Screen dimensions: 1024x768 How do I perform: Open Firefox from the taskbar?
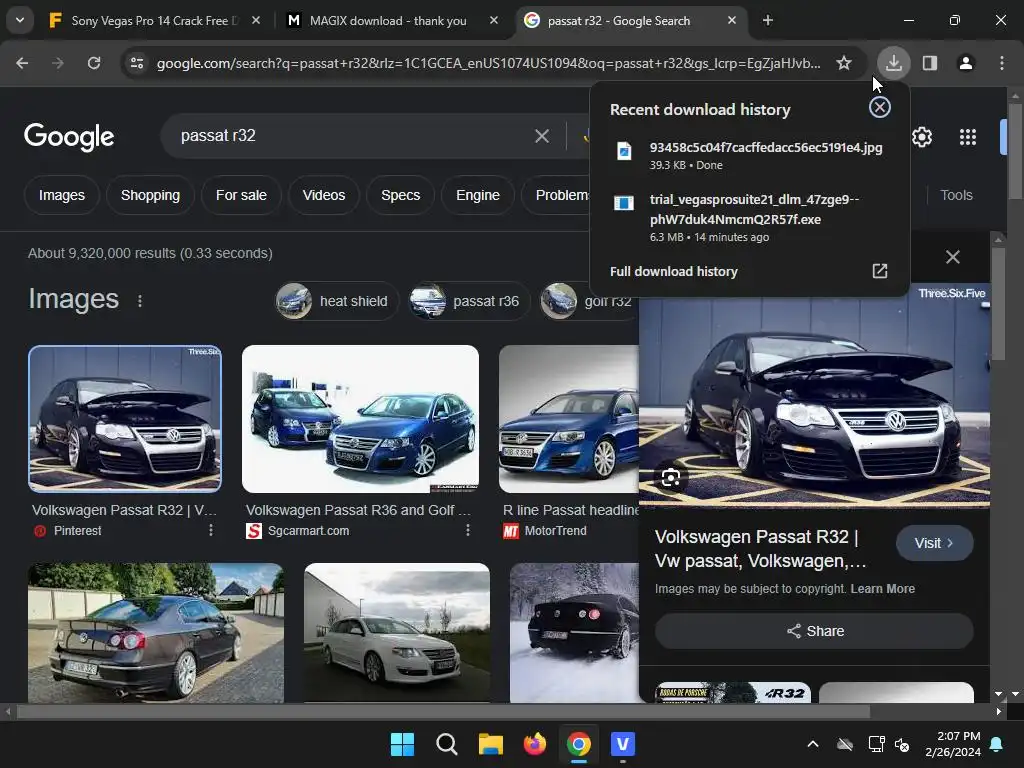coord(535,744)
